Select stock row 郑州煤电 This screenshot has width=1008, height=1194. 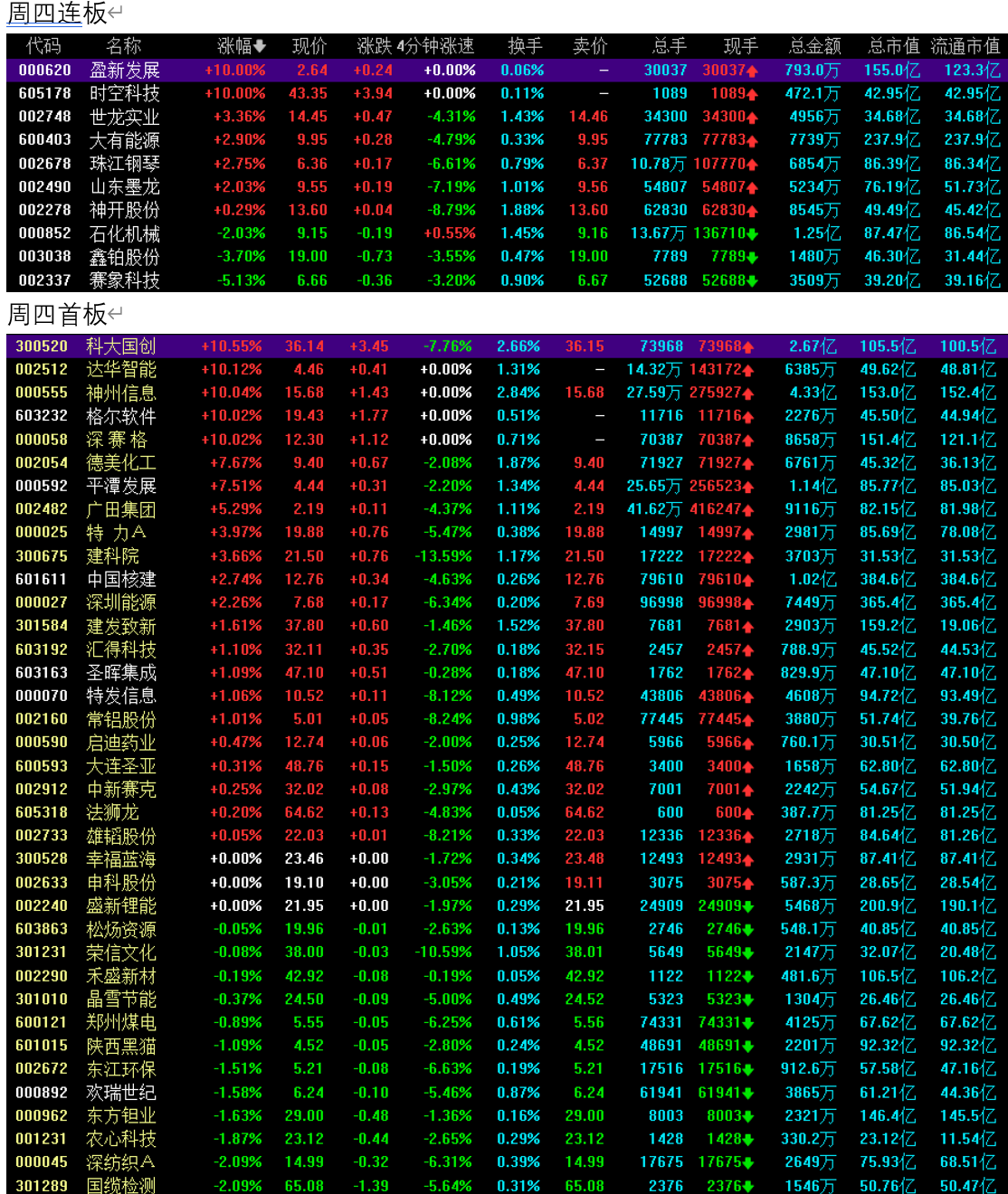506,1022
